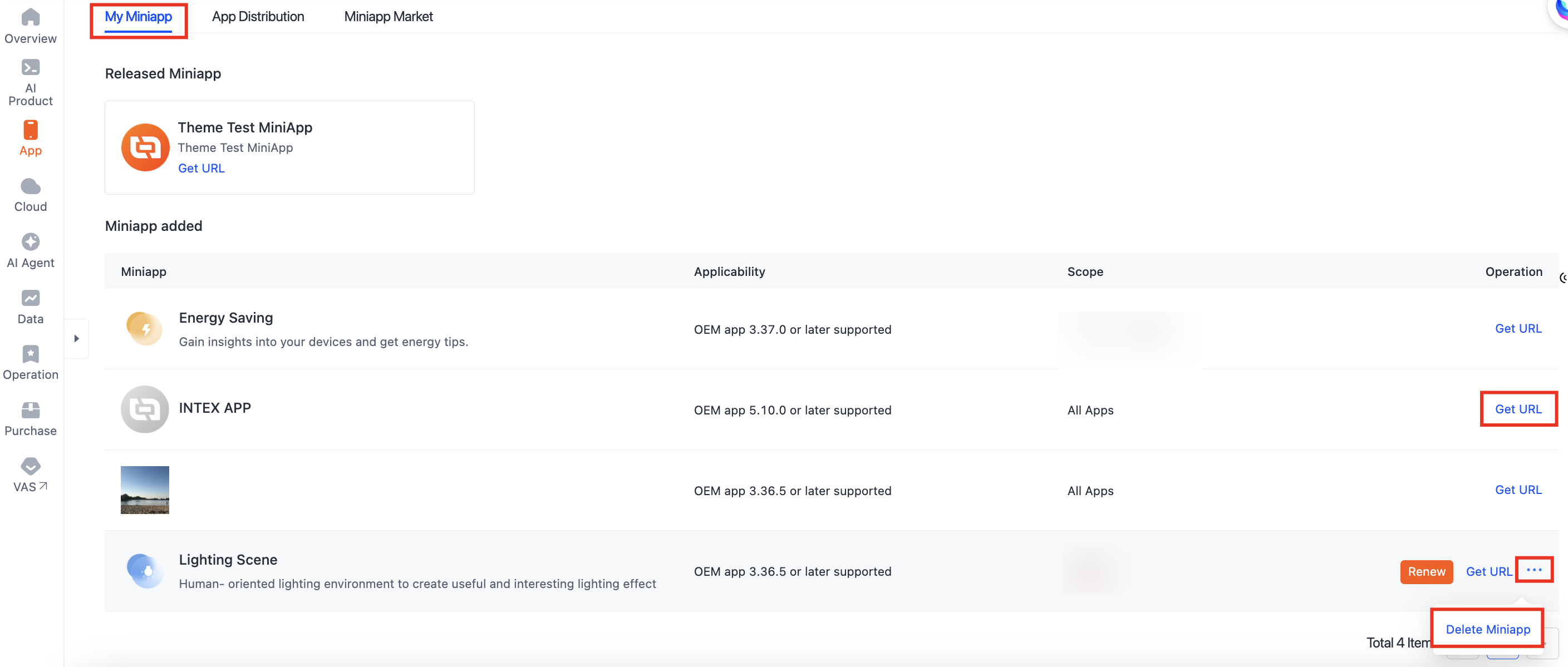Open the three-dot menu for Lighting Scene
1568x667 pixels.
[1533, 570]
